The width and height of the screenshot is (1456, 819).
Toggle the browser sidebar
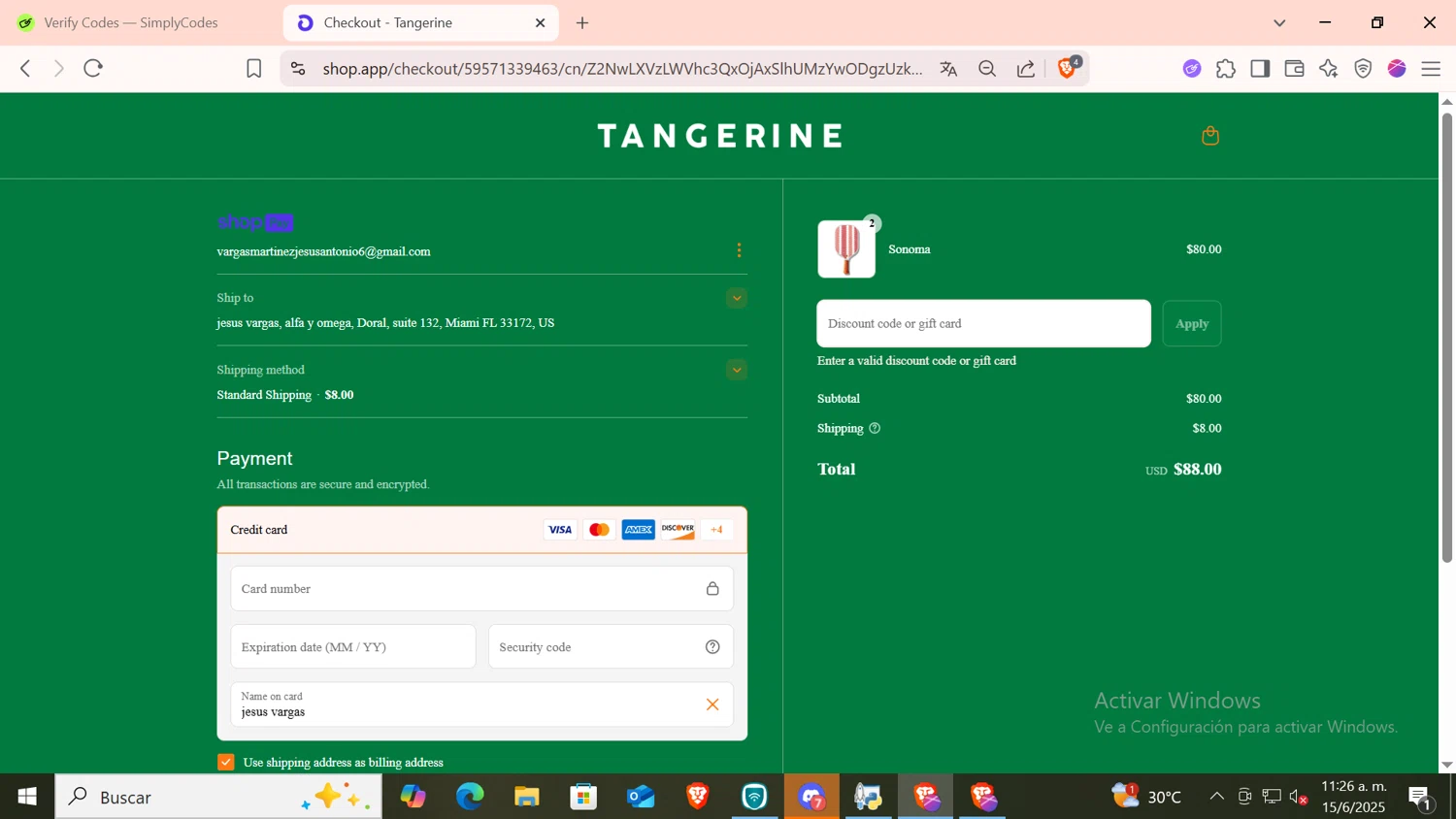click(1260, 68)
